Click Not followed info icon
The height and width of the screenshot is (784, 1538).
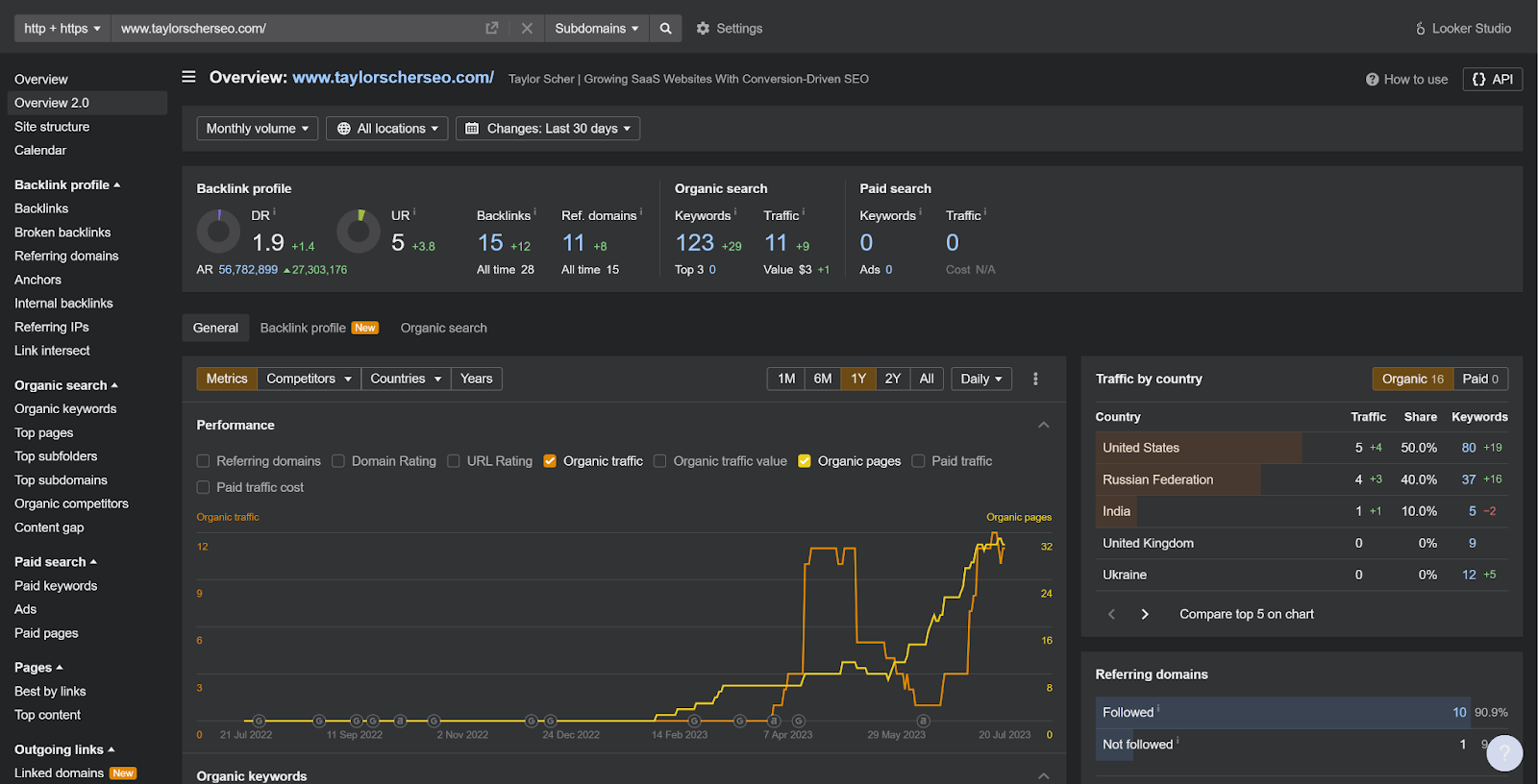click(1178, 740)
